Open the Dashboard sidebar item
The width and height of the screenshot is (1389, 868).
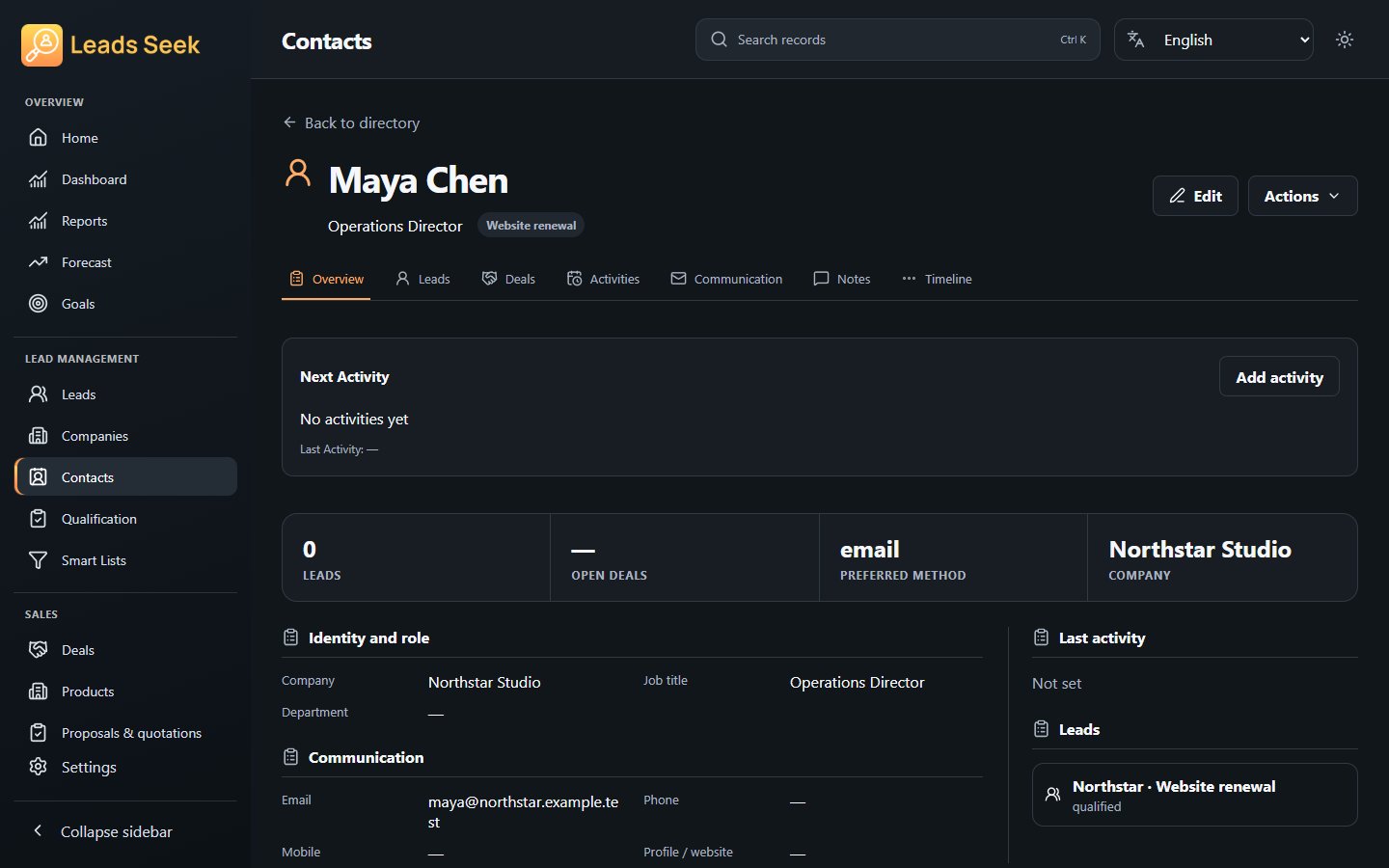click(125, 179)
